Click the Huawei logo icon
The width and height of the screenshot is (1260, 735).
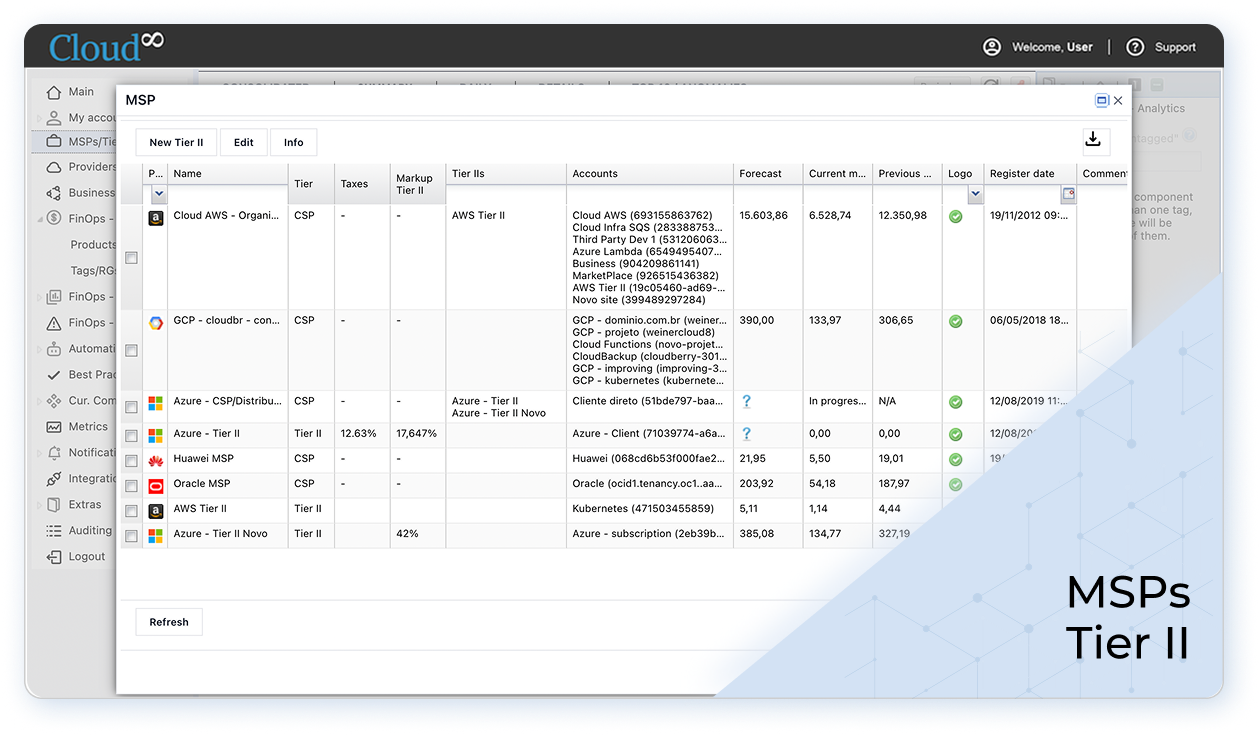(x=156, y=461)
